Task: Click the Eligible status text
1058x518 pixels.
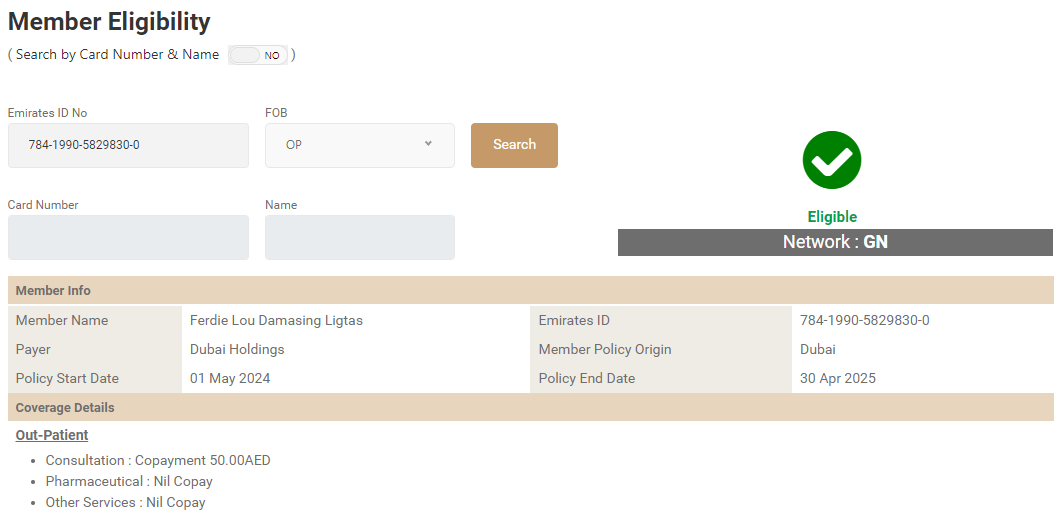Action: [832, 217]
